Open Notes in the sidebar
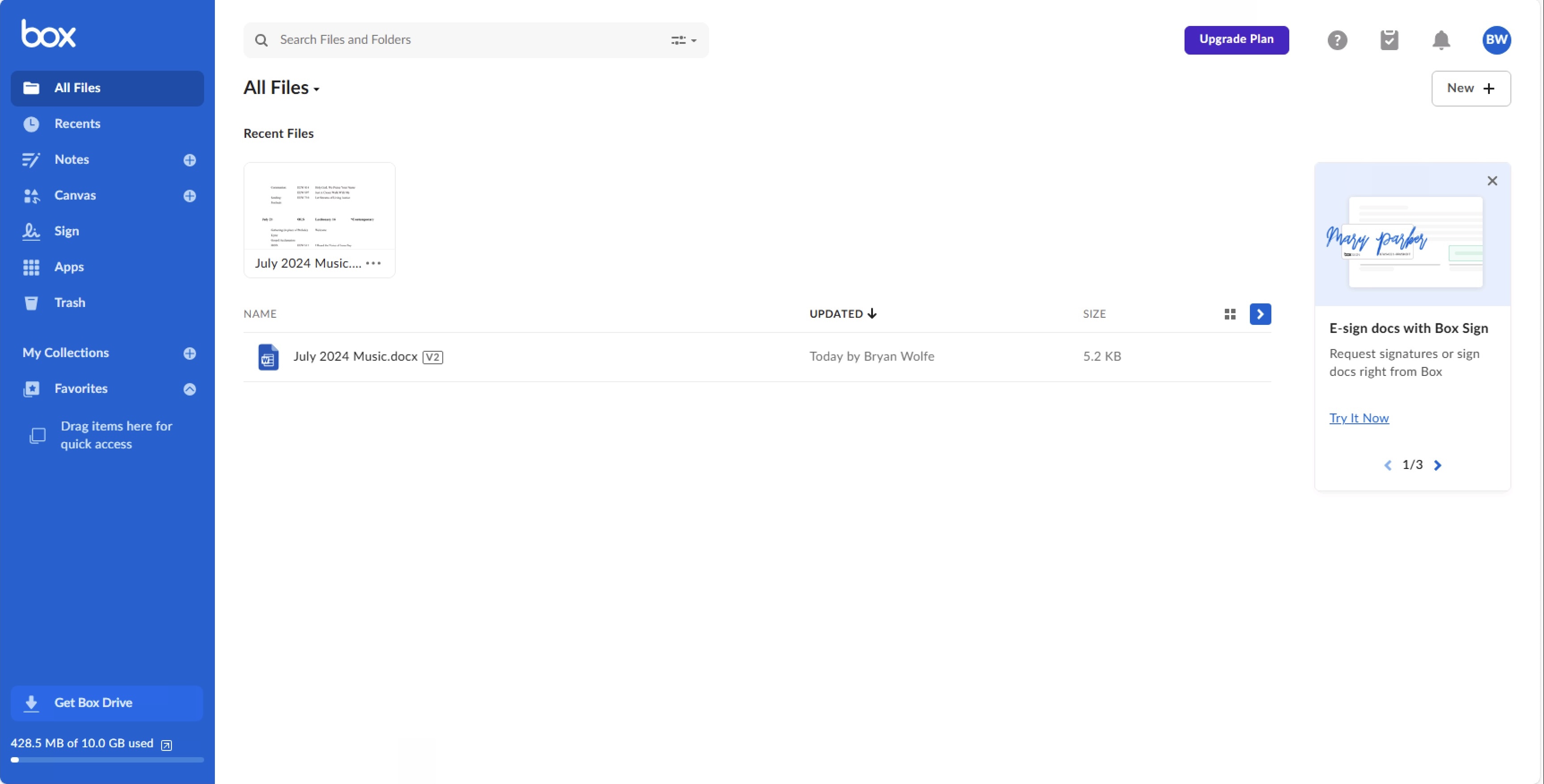 (x=71, y=159)
